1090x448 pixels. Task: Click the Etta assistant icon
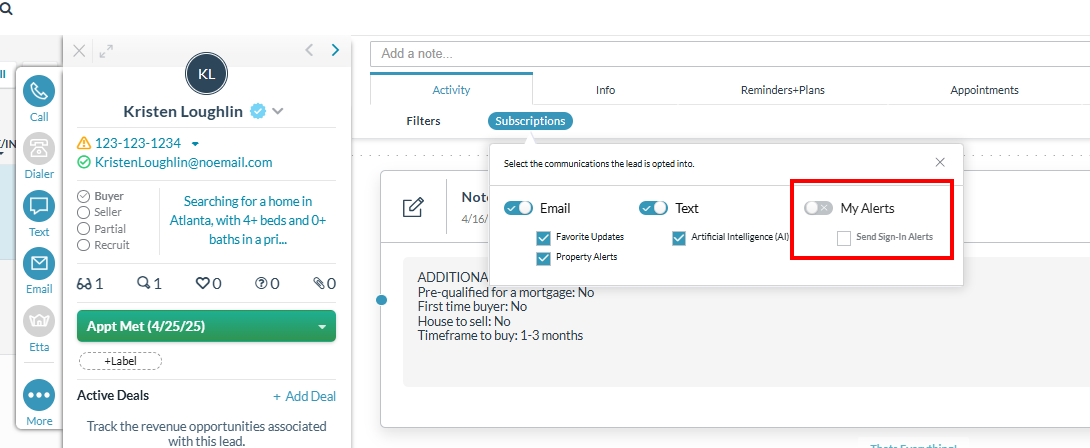(39, 321)
